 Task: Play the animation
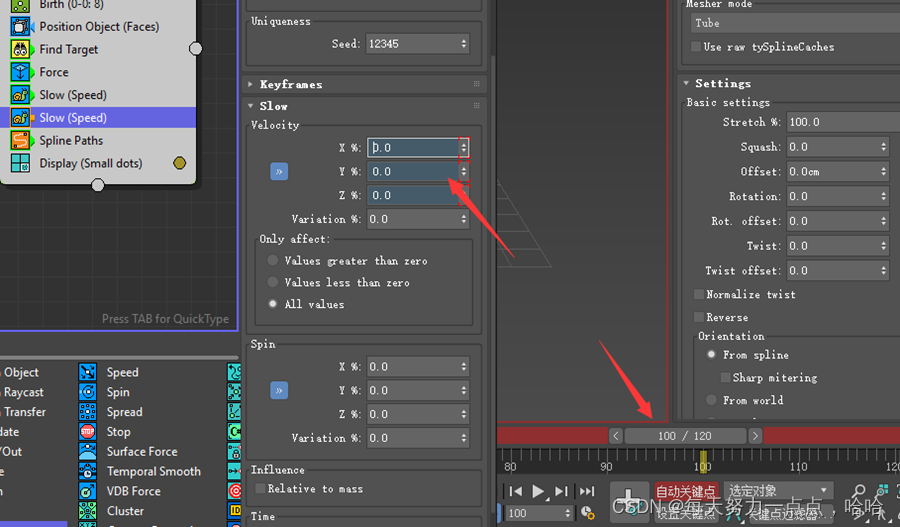(538, 491)
